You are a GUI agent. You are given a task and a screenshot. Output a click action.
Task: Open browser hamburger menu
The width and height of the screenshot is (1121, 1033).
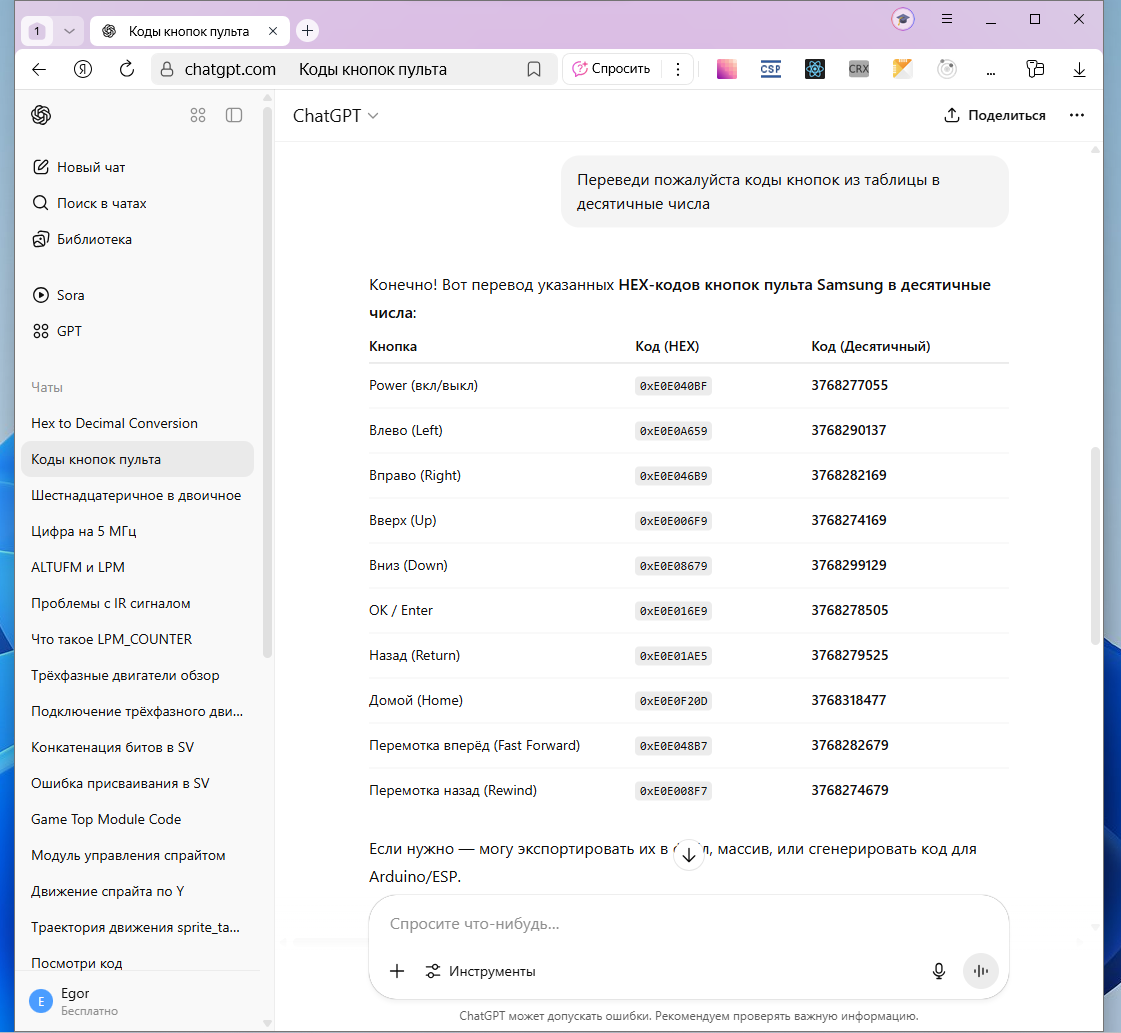tap(947, 19)
